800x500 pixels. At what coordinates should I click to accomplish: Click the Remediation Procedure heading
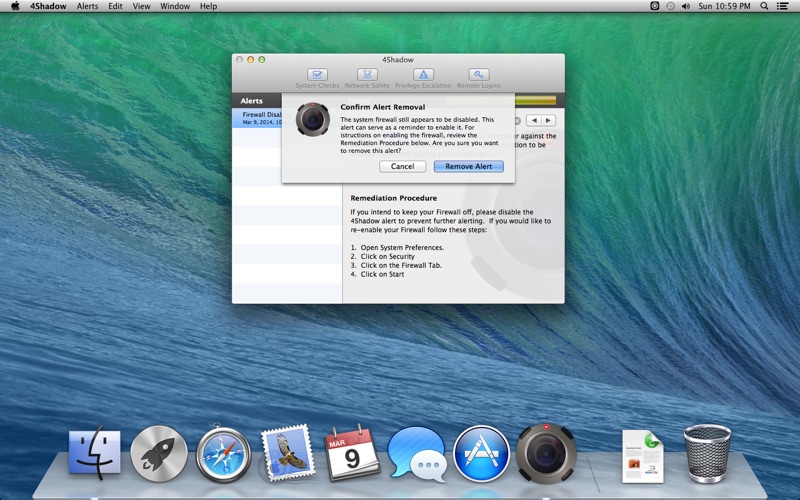393,198
